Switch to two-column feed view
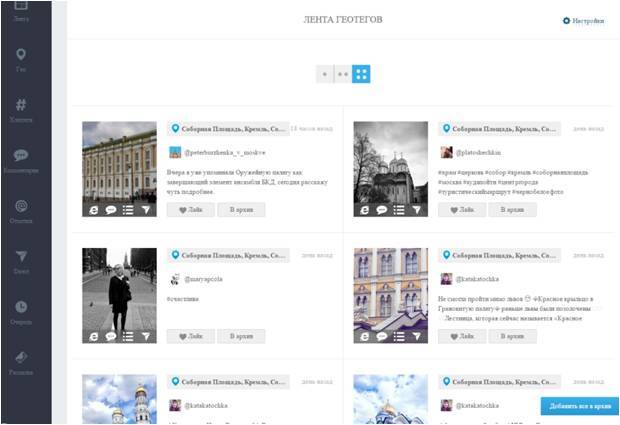This screenshot has width=620, height=425. 342,74
